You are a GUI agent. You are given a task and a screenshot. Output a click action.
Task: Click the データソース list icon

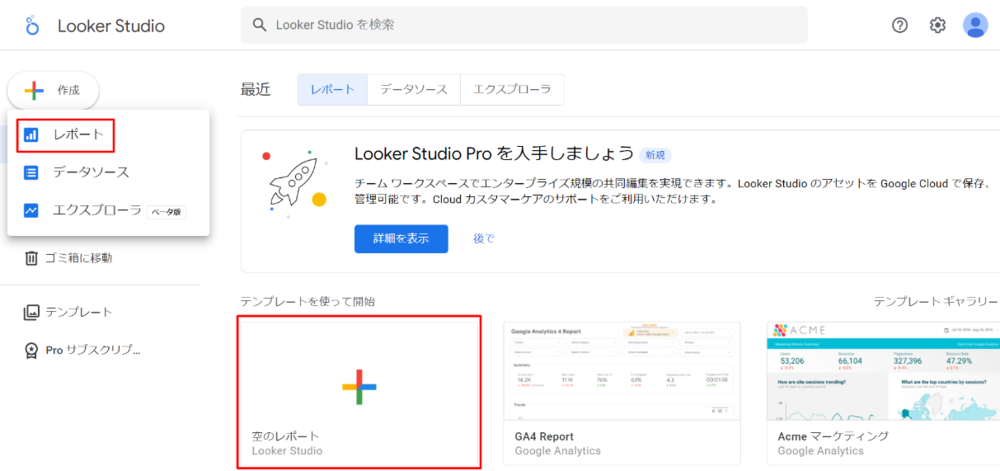31,172
